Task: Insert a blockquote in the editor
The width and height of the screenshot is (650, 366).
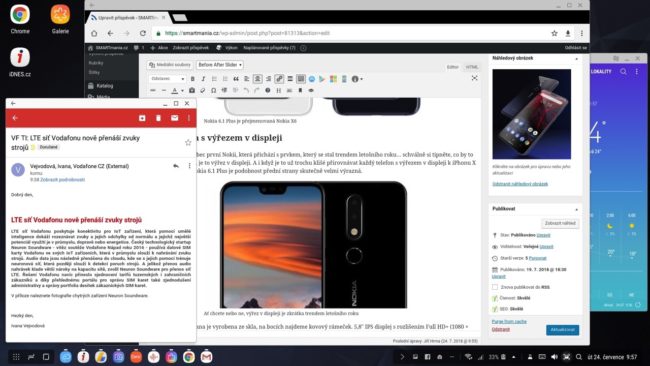Action: tap(236, 79)
